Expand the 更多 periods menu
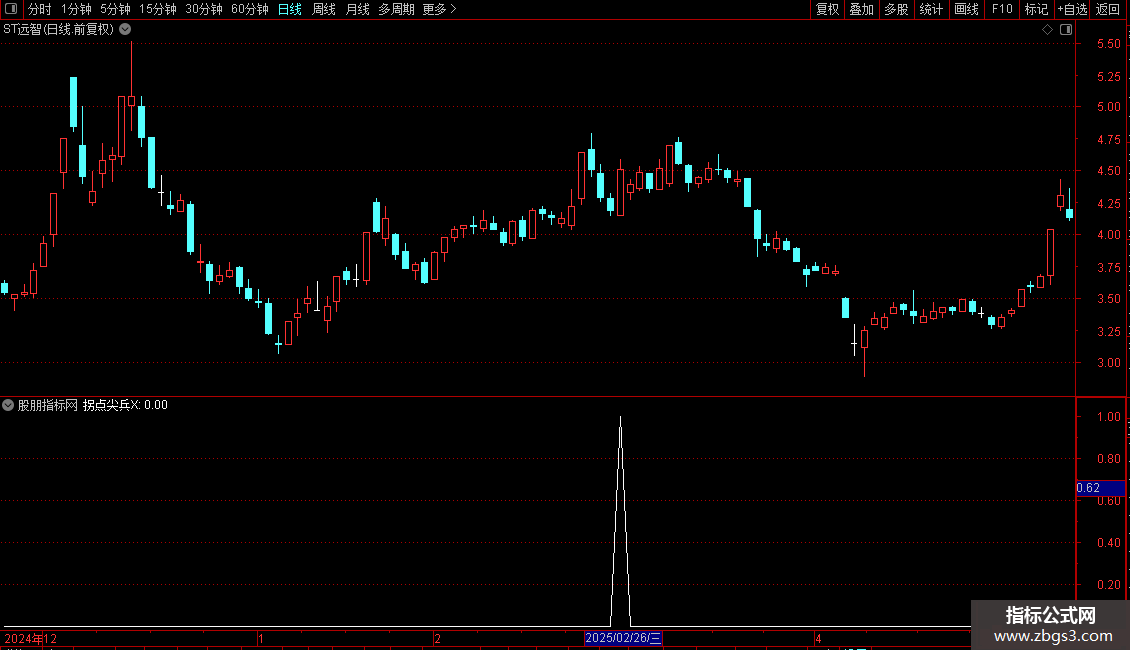1130x650 pixels. tap(440, 9)
